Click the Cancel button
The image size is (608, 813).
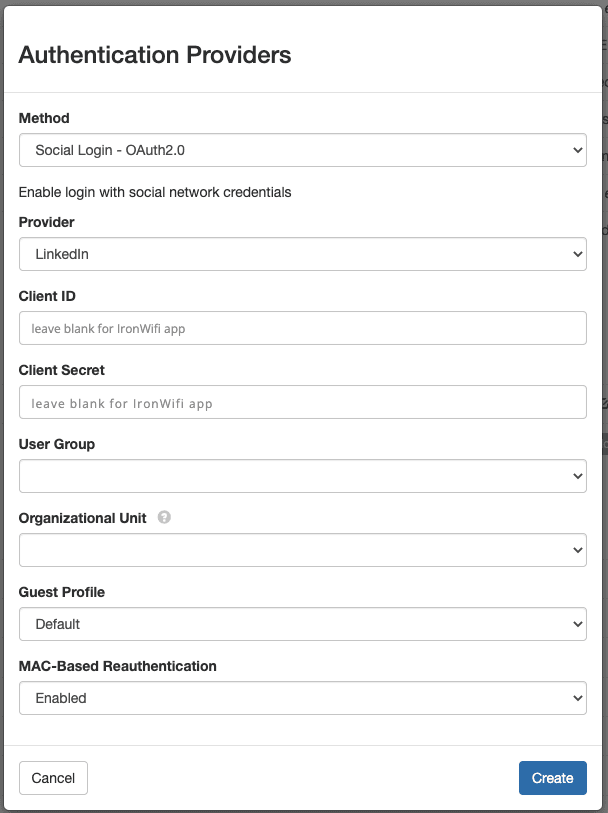coord(53,778)
